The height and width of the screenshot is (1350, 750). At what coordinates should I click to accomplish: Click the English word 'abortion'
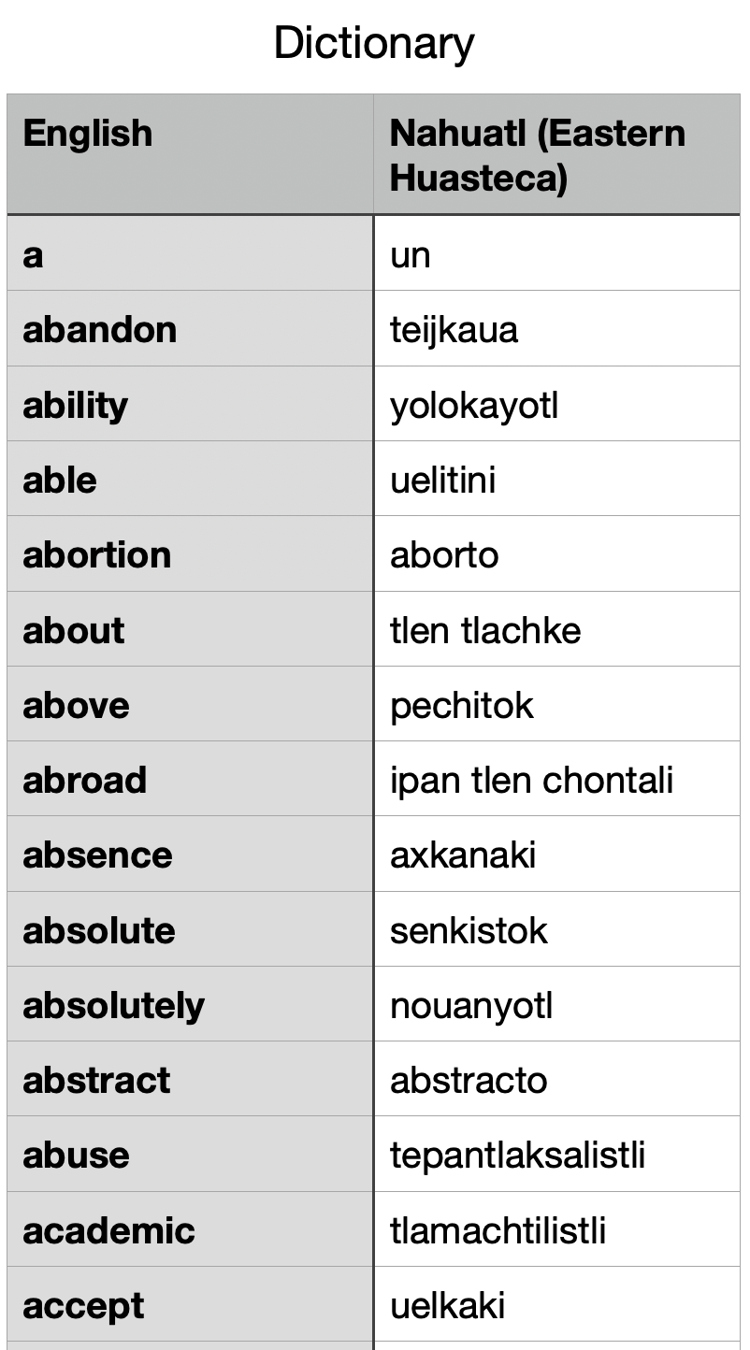[x=97, y=555]
